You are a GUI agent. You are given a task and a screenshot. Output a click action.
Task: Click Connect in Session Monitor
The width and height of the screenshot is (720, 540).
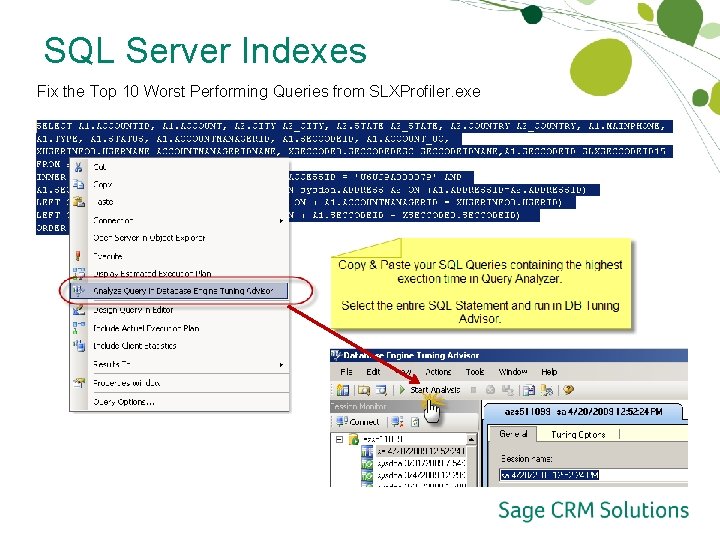point(358,422)
